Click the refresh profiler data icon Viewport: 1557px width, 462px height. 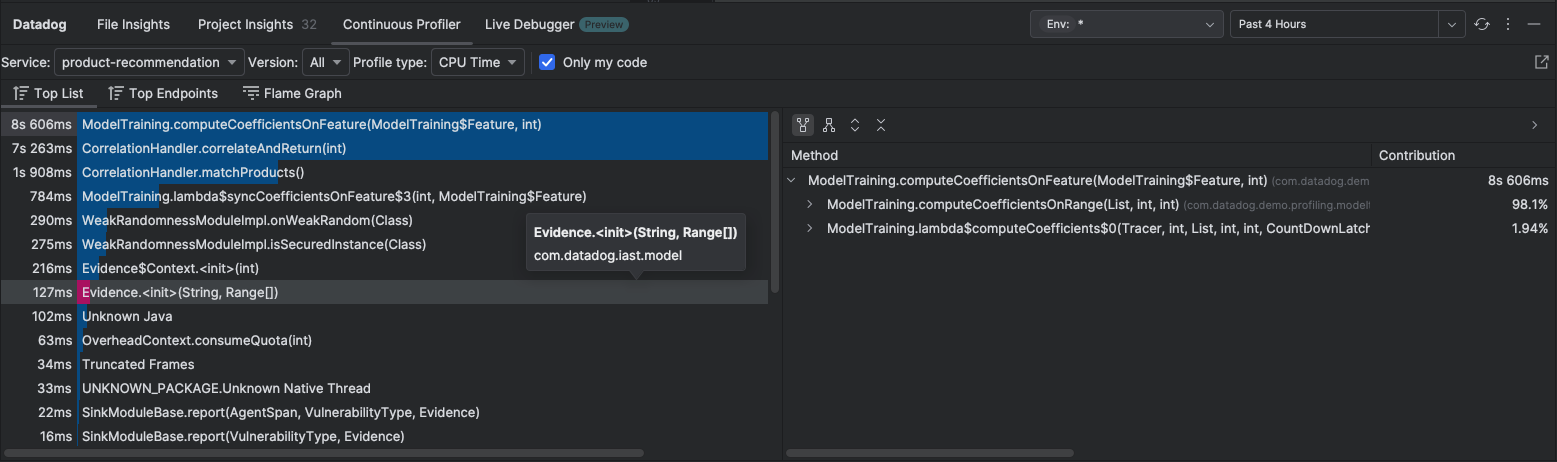[1482, 24]
